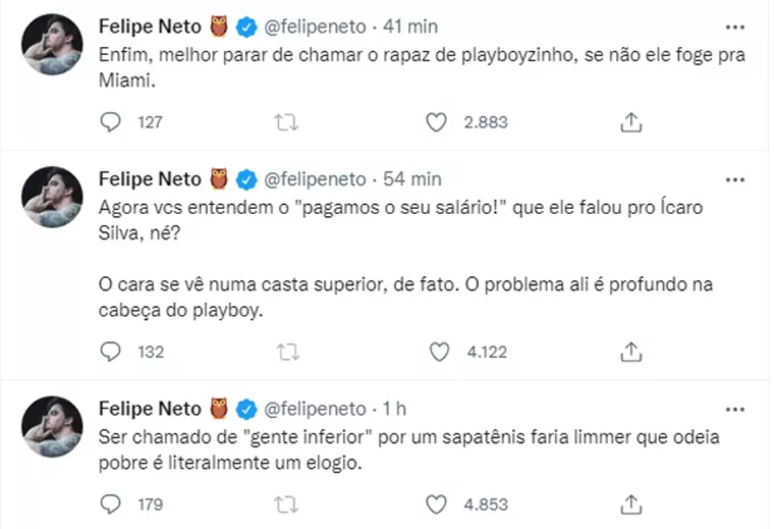Viewport: 774px width, 529px height.
Task: Reply to the "gente inferior" tweet
Action: (x=112, y=504)
